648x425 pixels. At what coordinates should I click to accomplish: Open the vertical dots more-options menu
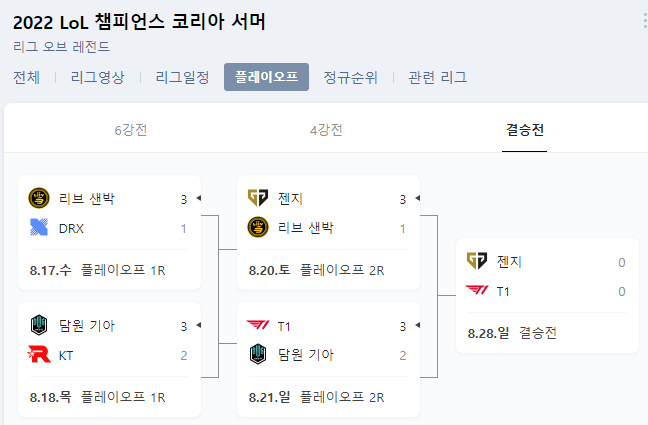pos(645,21)
